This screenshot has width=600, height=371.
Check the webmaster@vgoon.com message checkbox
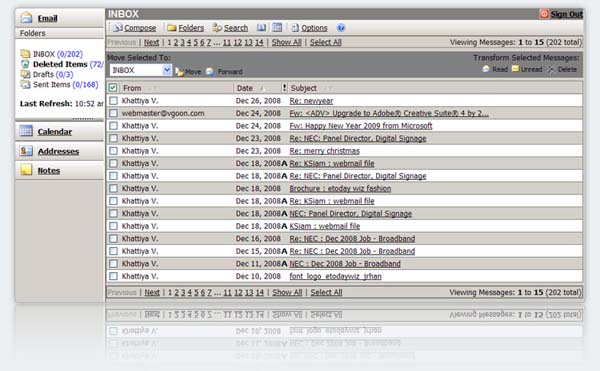click(113, 113)
